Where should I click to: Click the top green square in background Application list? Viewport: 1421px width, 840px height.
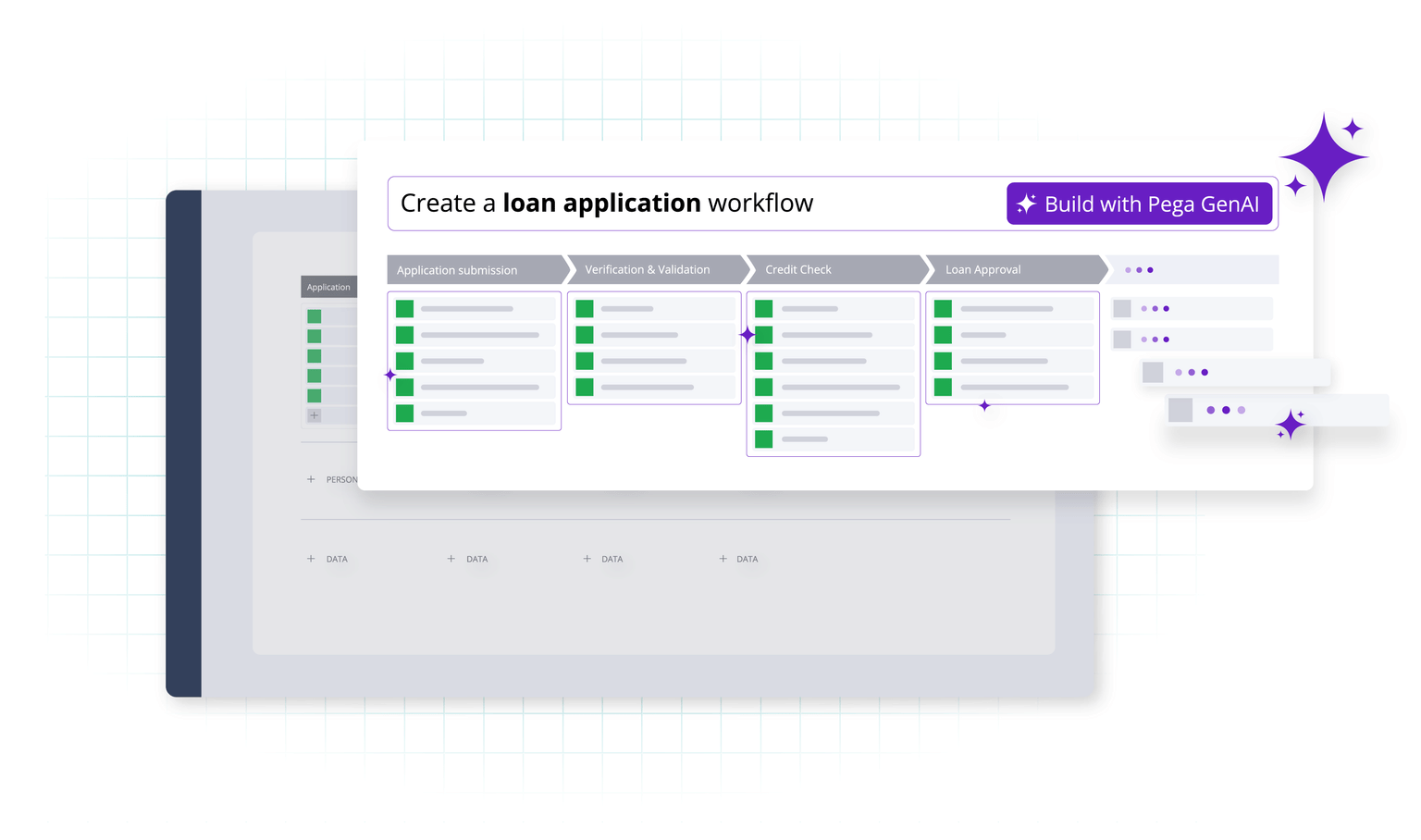[315, 316]
